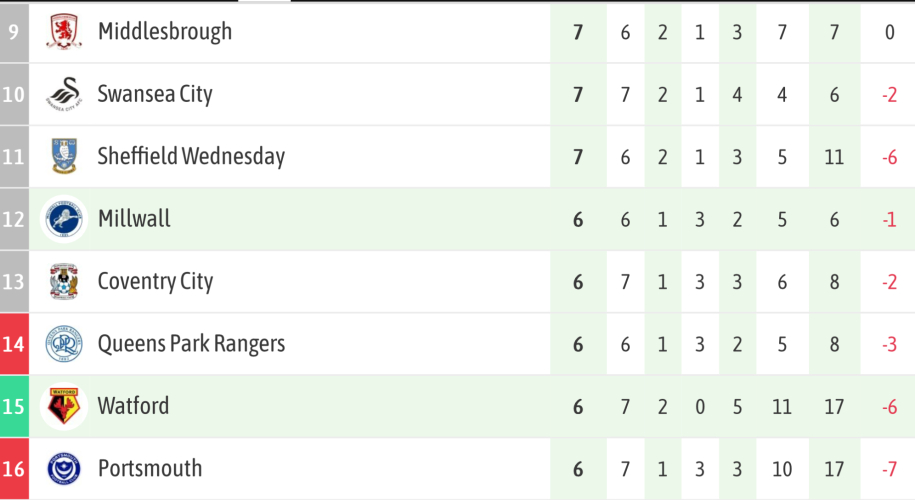Open the Portsmouth team link
The height and width of the screenshot is (500, 915).
150,468
